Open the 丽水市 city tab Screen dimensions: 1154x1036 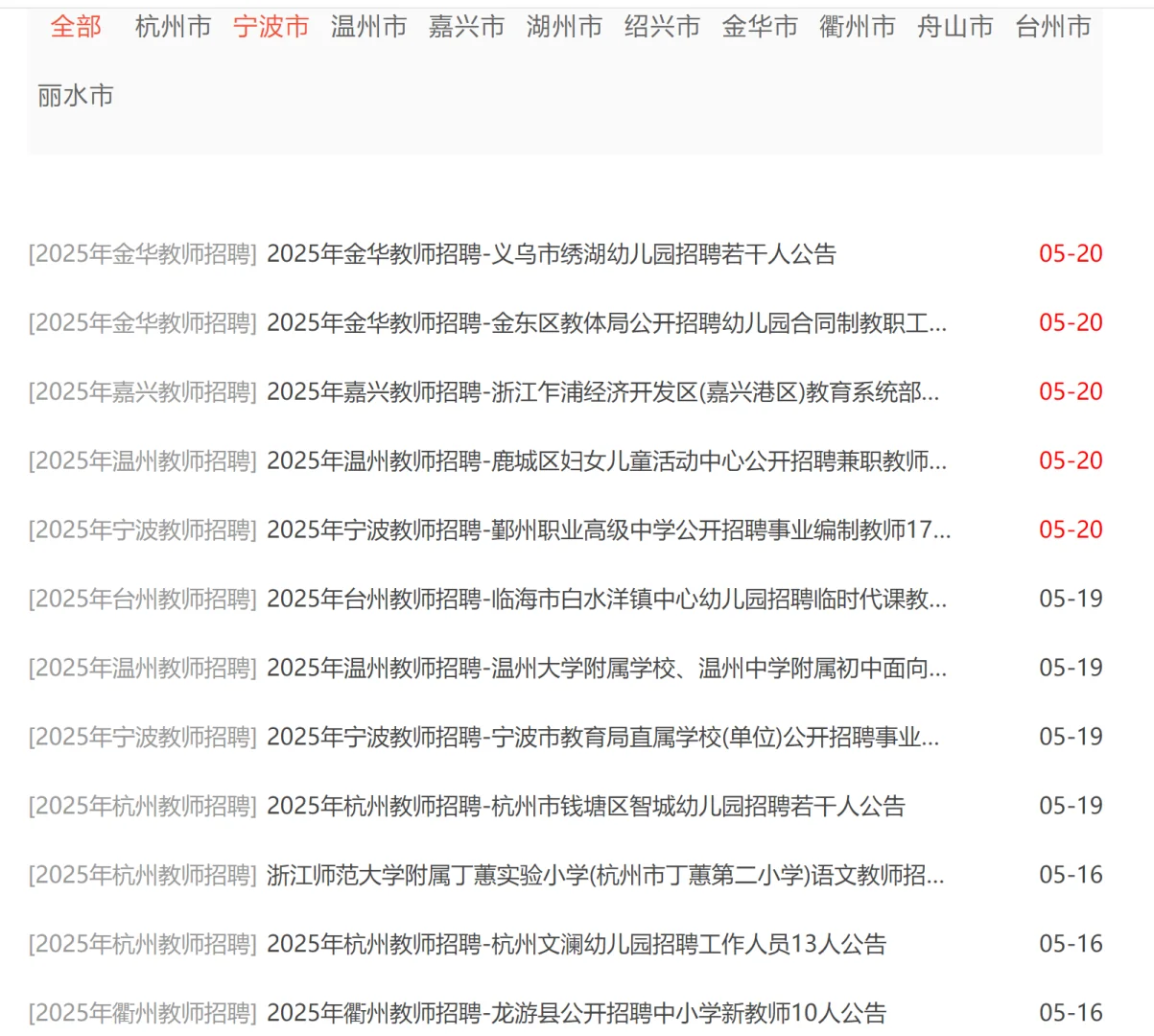[76, 95]
